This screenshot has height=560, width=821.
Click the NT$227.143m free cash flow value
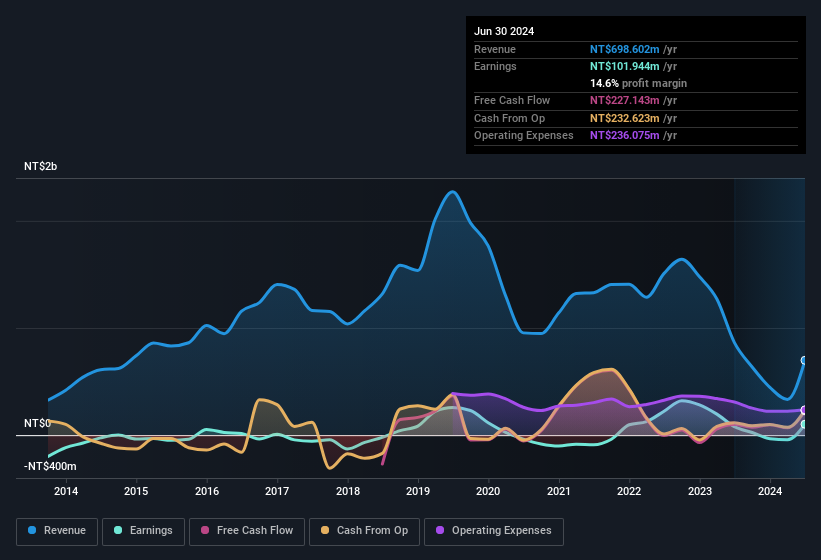point(625,100)
